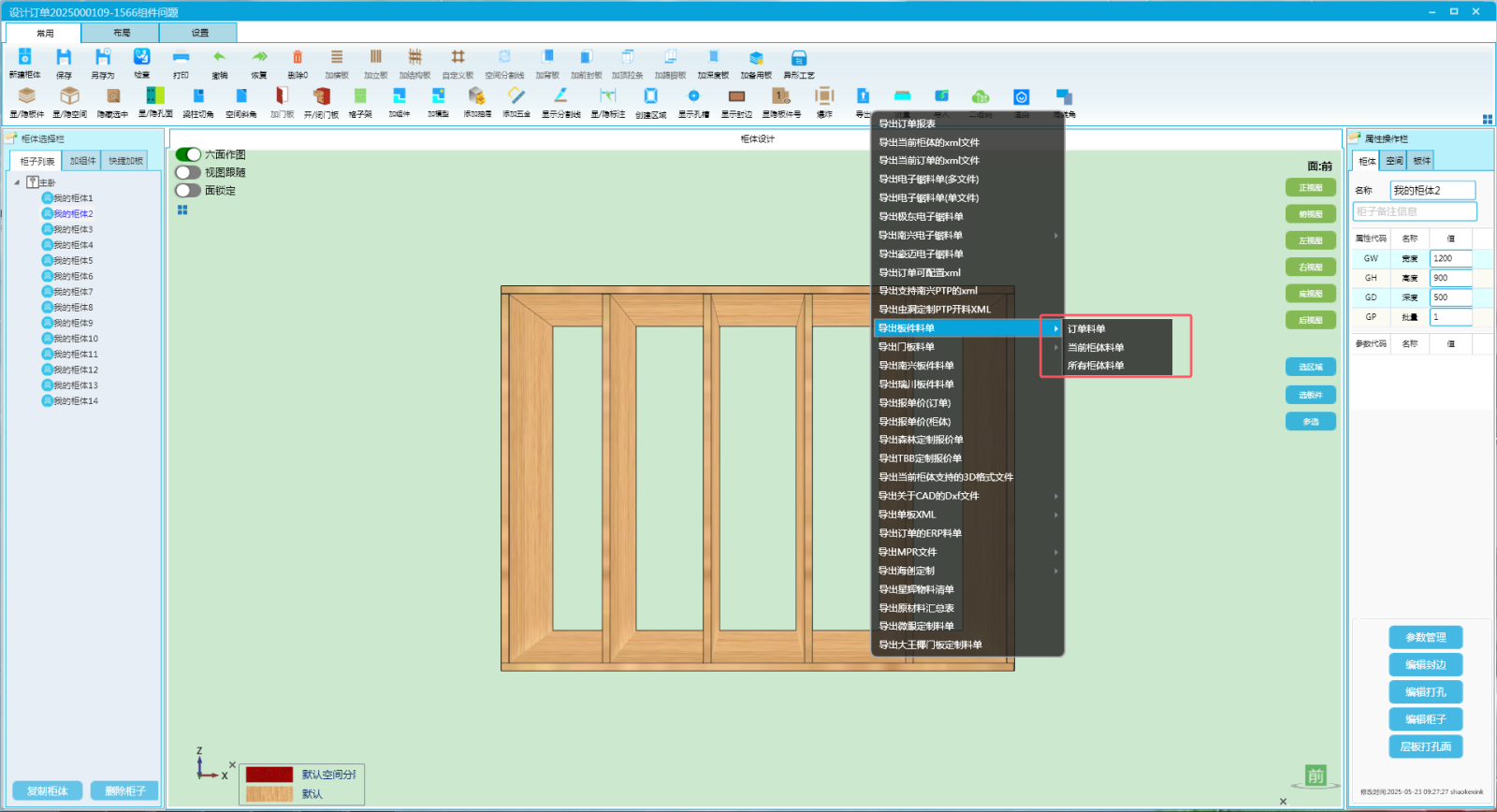
Task: Expand the 导出关于CAD的Dxf文件 submenu arrow
Action: tap(1056, 496)
